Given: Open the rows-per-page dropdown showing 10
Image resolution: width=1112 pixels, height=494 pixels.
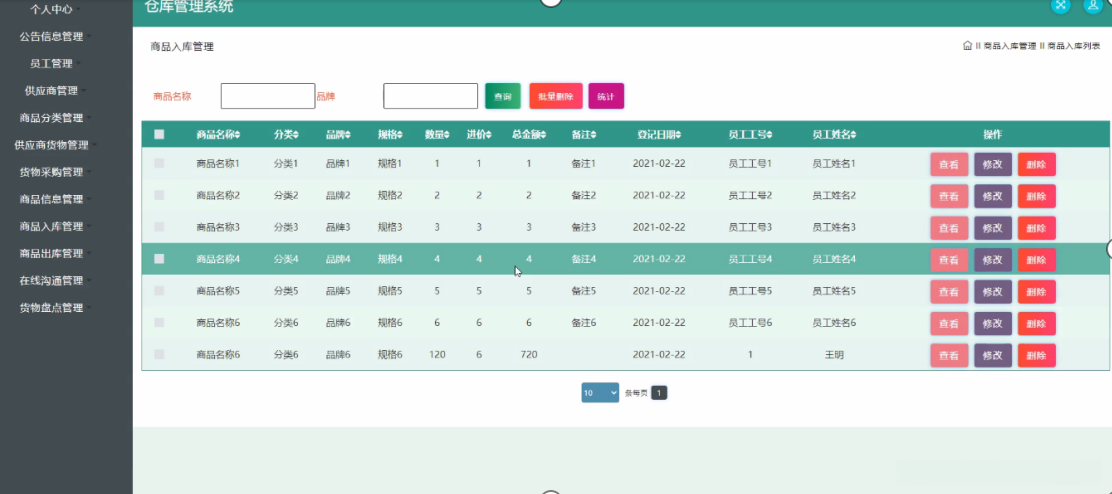Looking at the screenshot, I should click(x=600, y=393).
